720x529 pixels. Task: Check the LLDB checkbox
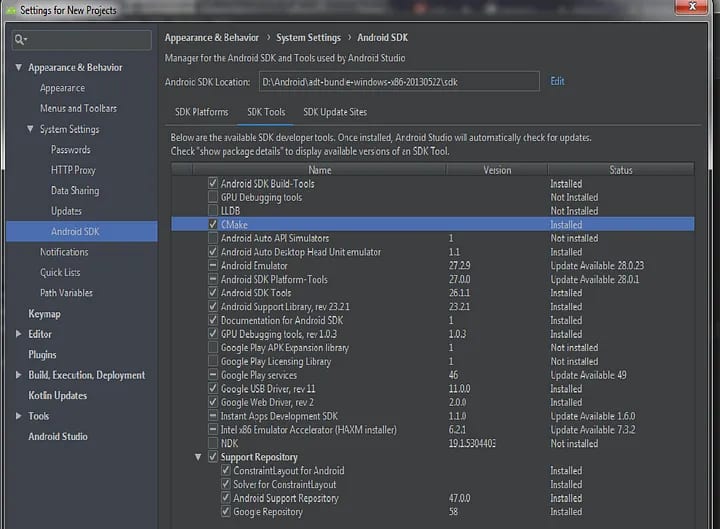(x=213, y=210)
